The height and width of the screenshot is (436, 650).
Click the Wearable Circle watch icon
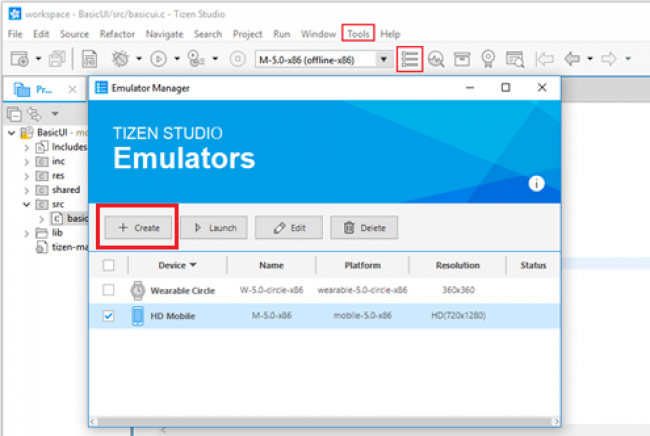pos(138,290)
